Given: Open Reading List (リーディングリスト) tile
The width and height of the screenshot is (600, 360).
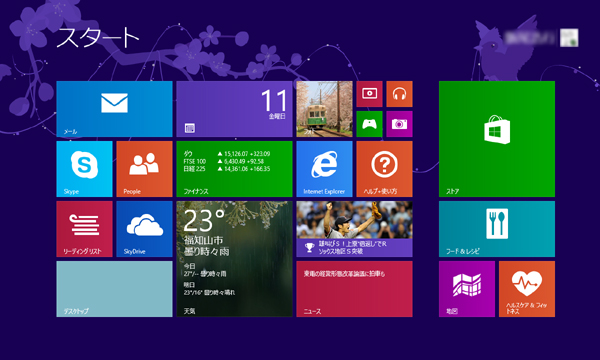Looking at the screenshot, I should pyautogui.click(x=84, y=229).
